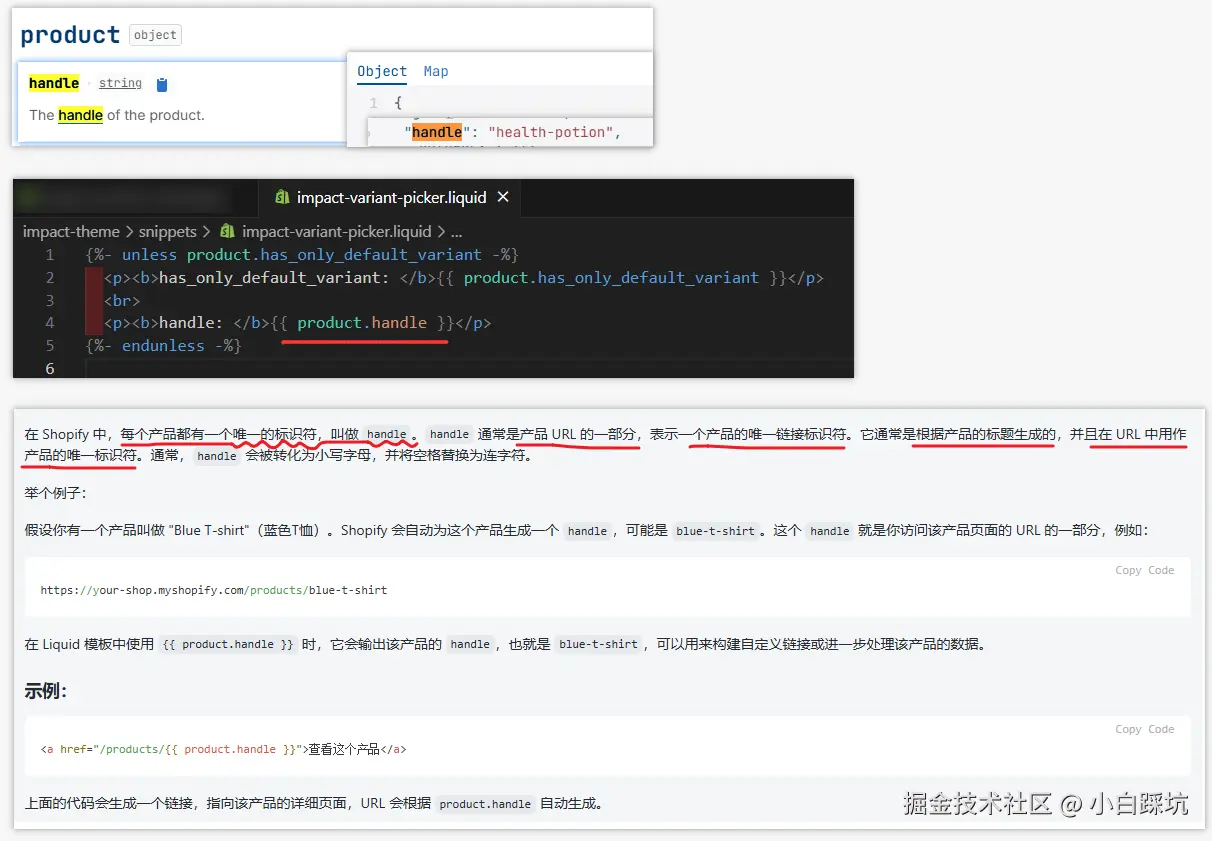
Task: Open impact-variant-picker.liquid breadcrumb entry
Action: (336, 231)
